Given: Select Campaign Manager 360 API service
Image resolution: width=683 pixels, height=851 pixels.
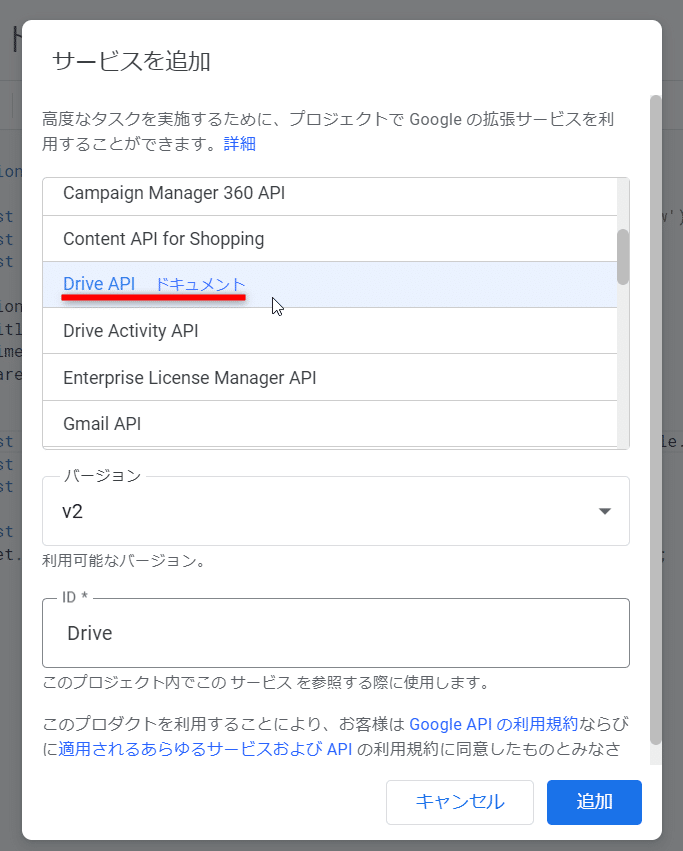Looking at the screenshot, I should click(x=330, y=196).
